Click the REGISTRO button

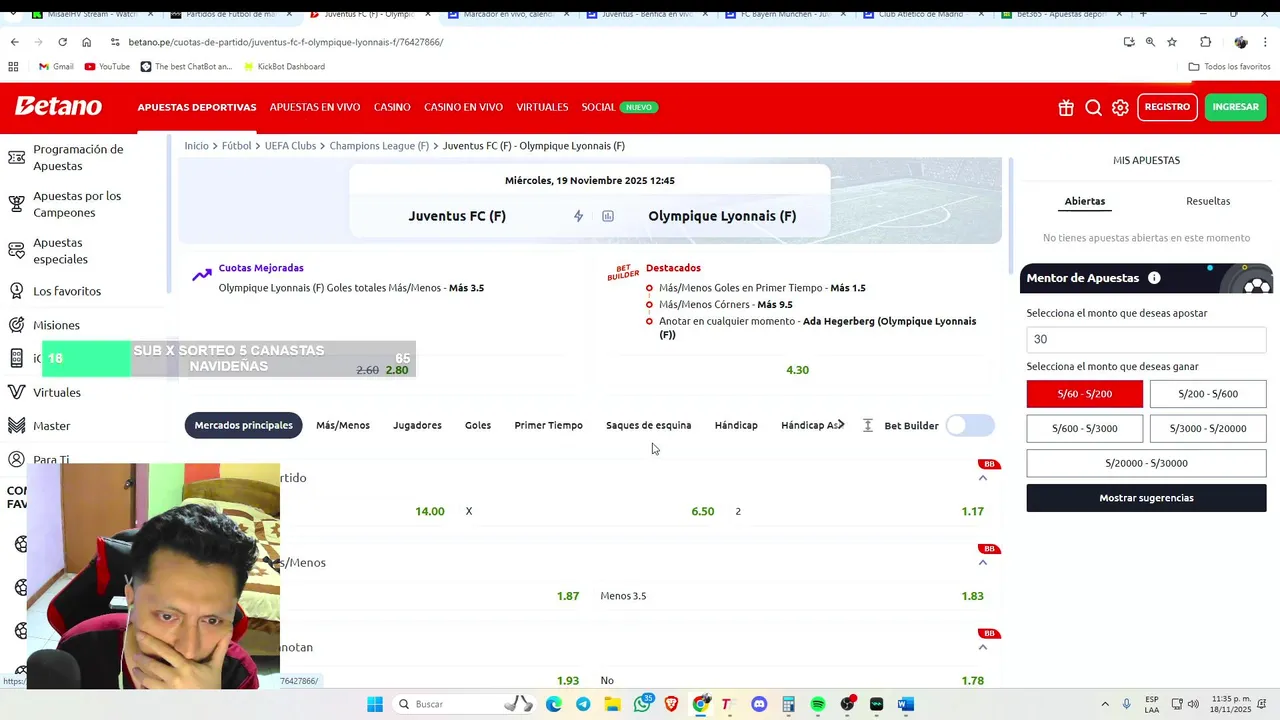pyautogui.click(x=1167, y=107)
